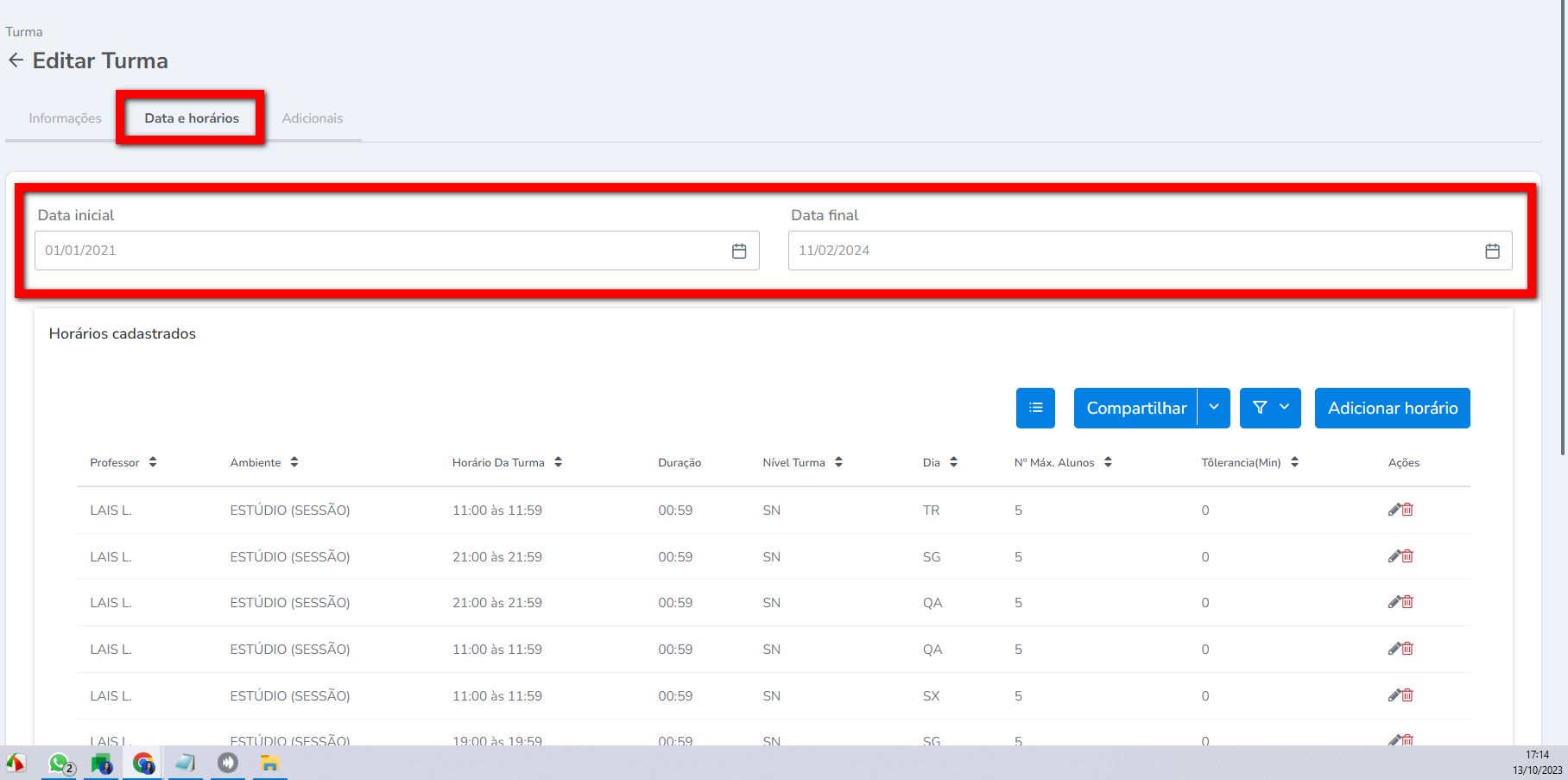
Task: Delete the QA 21:00 schedule row
Action: [x=1408, y=602]
